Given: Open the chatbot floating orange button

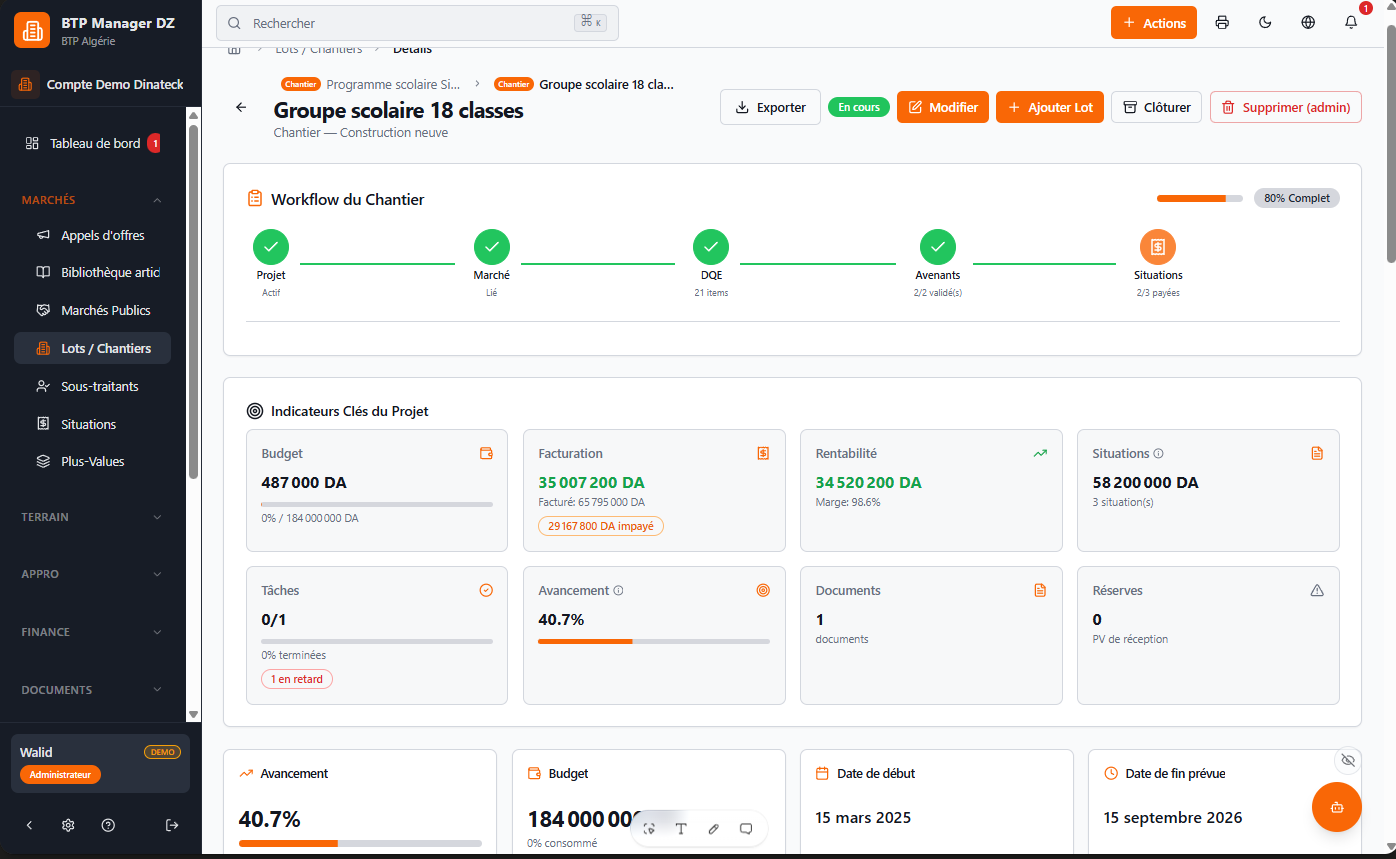Looking at the screenshot, I should click(1337, 807).
